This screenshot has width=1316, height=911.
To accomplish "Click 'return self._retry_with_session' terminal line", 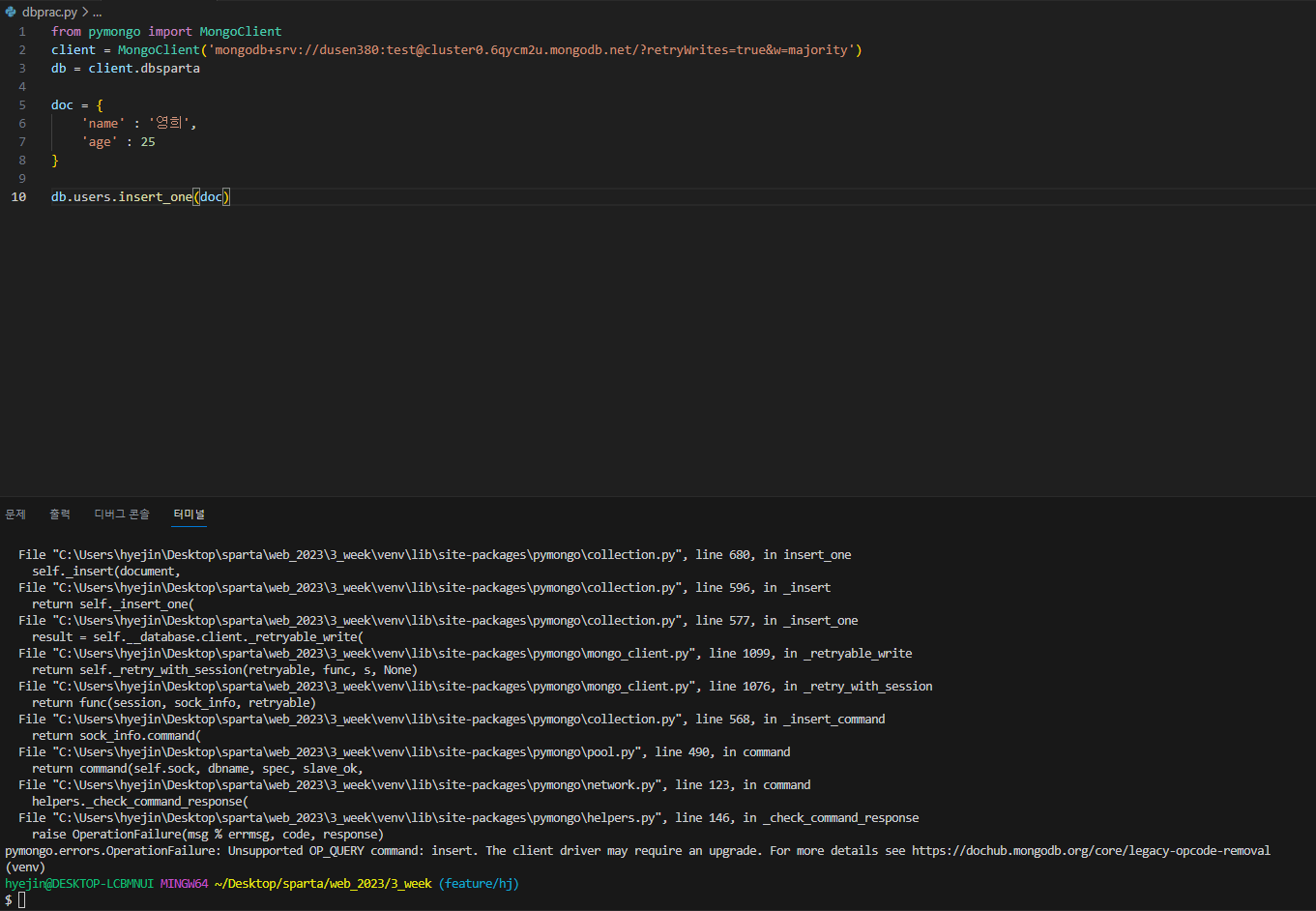I will point(224,670).
